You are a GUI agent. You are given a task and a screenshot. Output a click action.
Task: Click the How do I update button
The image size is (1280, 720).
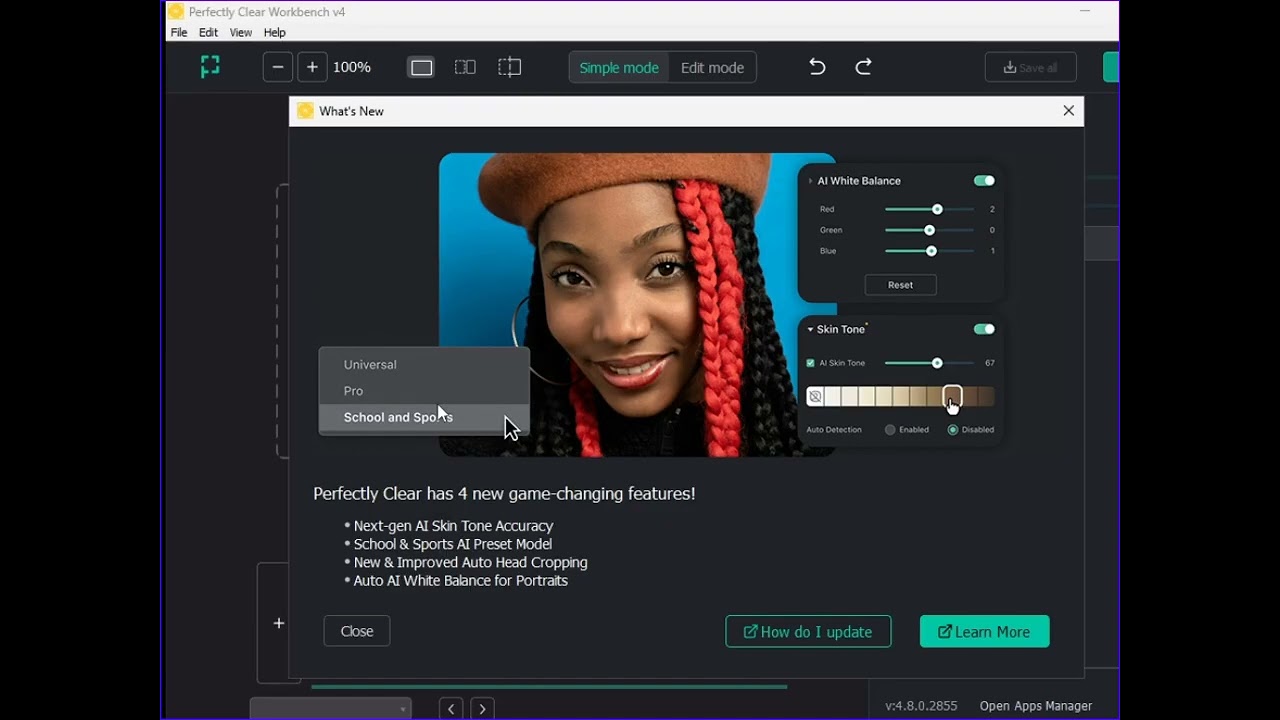point(808,631)
